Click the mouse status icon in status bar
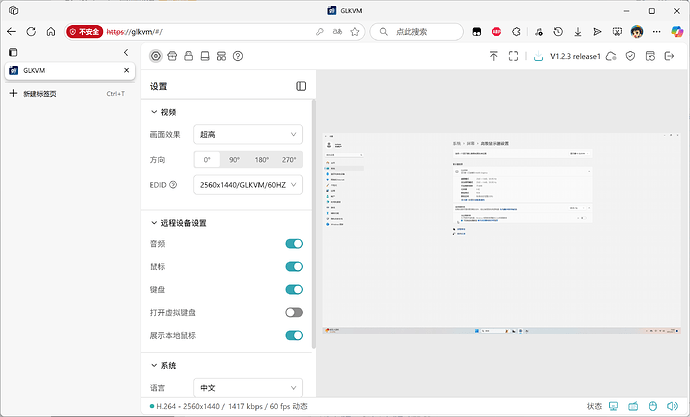Viewport: 690px width, 417px height. 652,406
